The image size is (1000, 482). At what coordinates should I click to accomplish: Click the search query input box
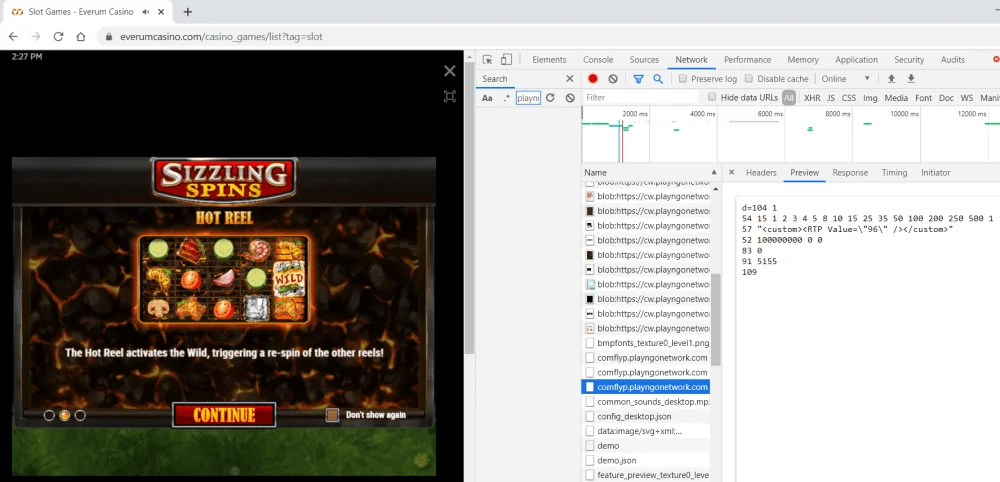click(x=528, y=98)
